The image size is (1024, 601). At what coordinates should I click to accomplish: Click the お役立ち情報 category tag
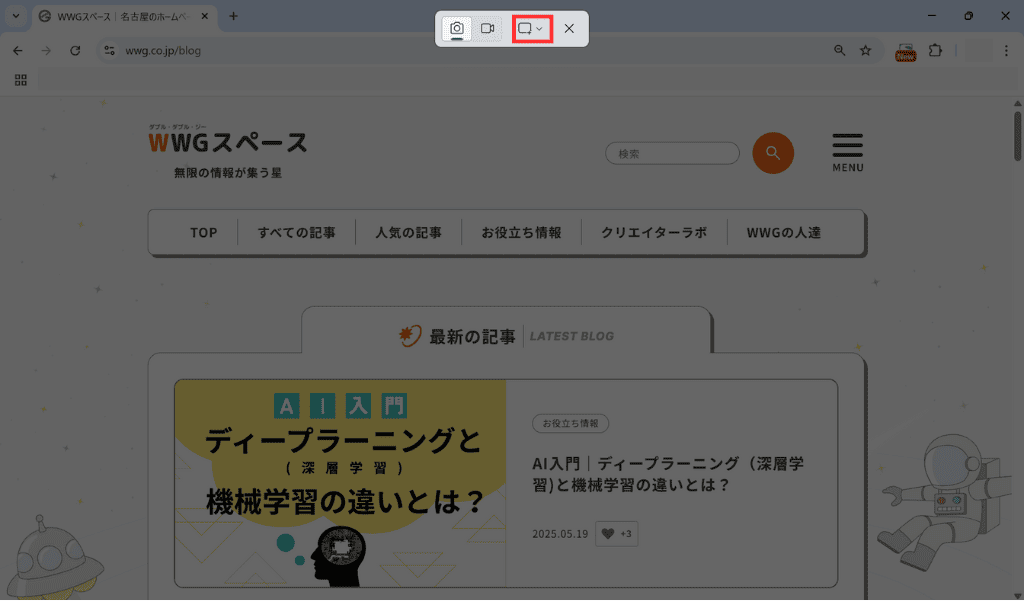568,423
